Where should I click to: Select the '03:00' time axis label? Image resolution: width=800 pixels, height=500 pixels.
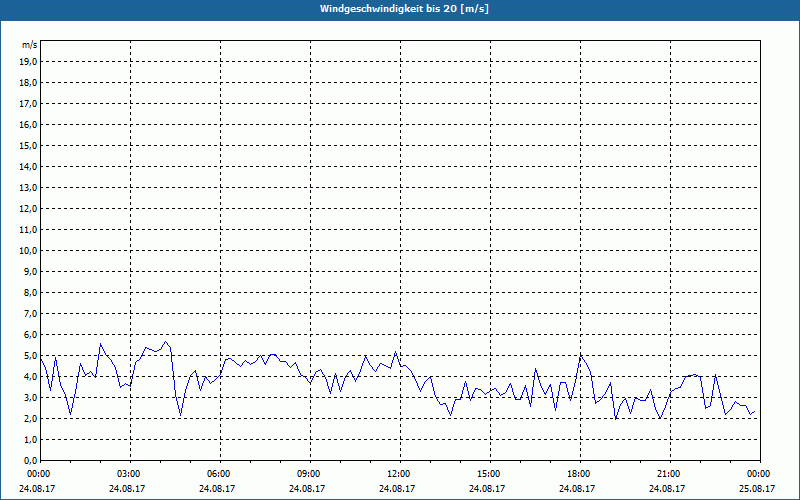pyautogui.click(x=129, y=474)
